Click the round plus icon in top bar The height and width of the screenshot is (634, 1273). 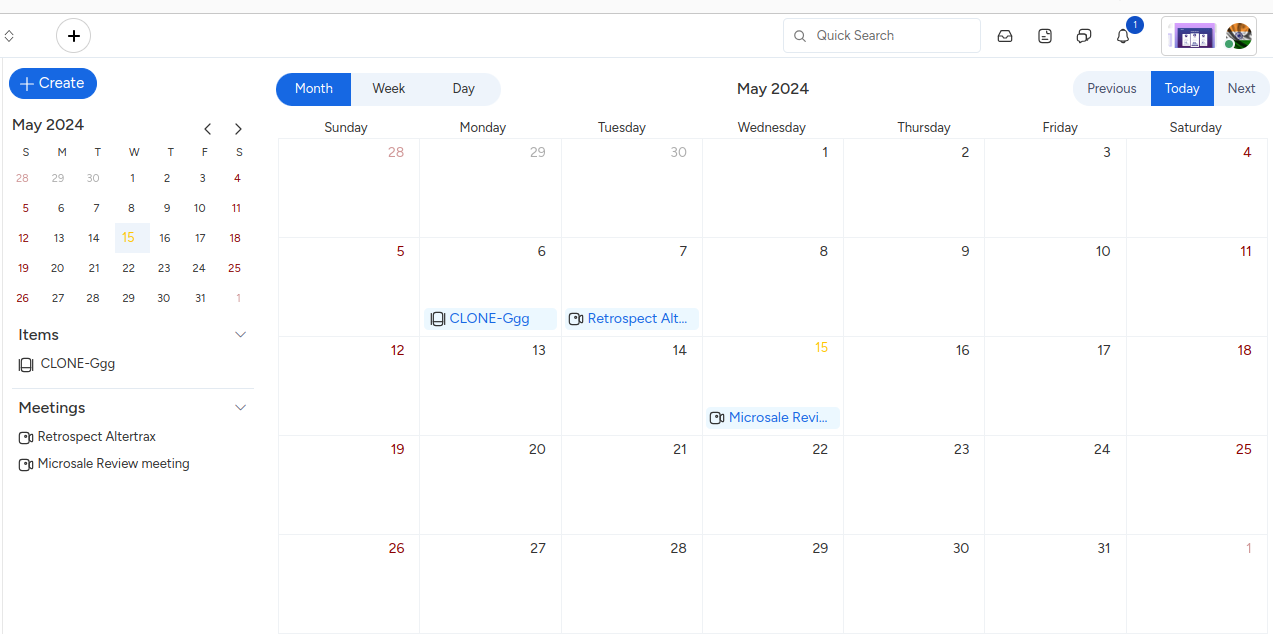[x=73, y=36]
